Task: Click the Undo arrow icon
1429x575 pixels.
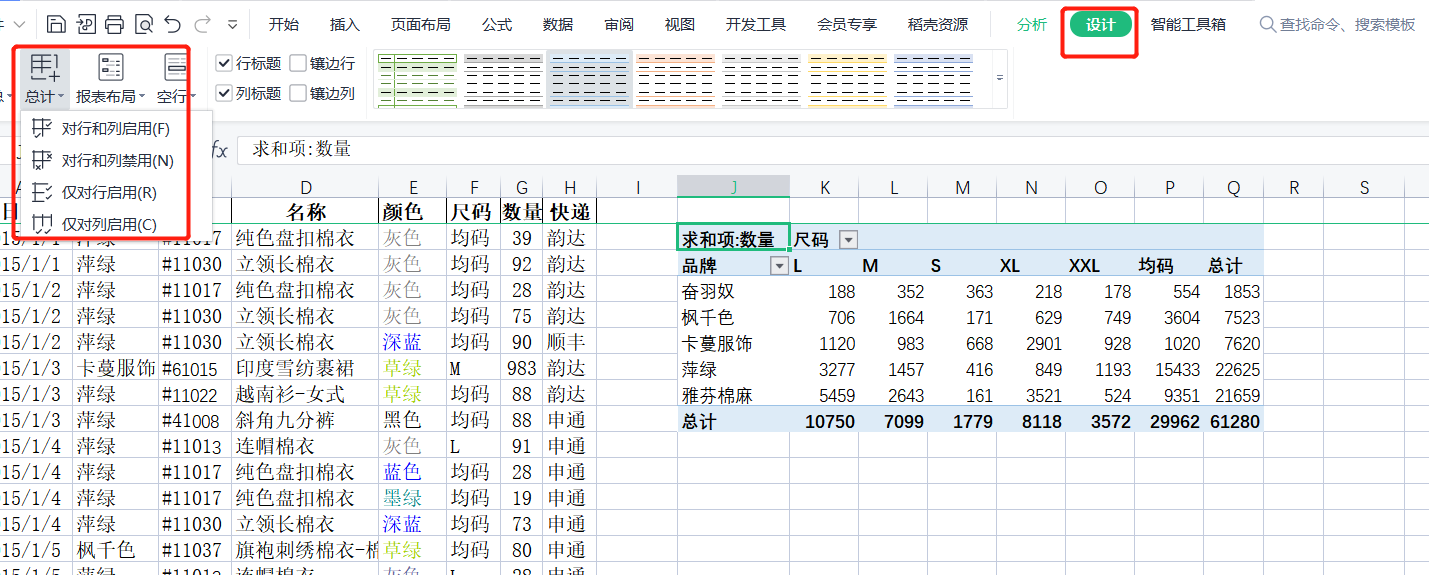Action: (x=172, y=24)
